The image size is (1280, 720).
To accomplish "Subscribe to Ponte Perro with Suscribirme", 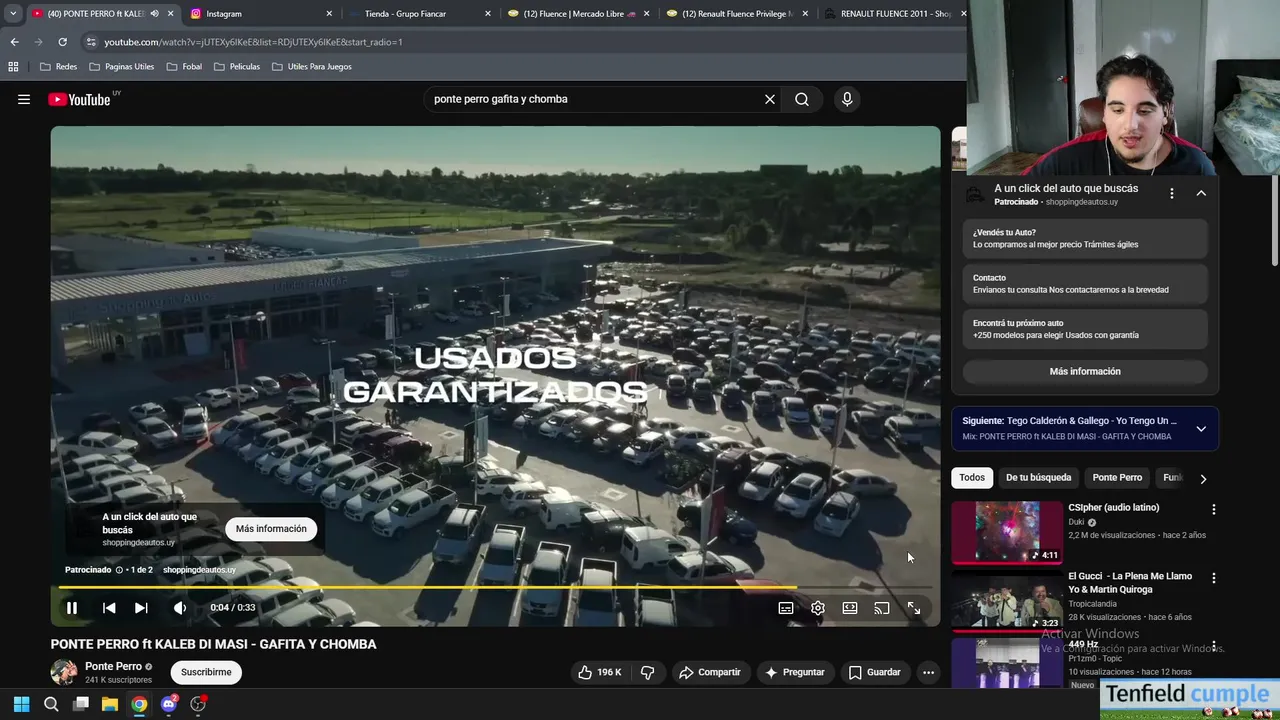I will 206,672.
